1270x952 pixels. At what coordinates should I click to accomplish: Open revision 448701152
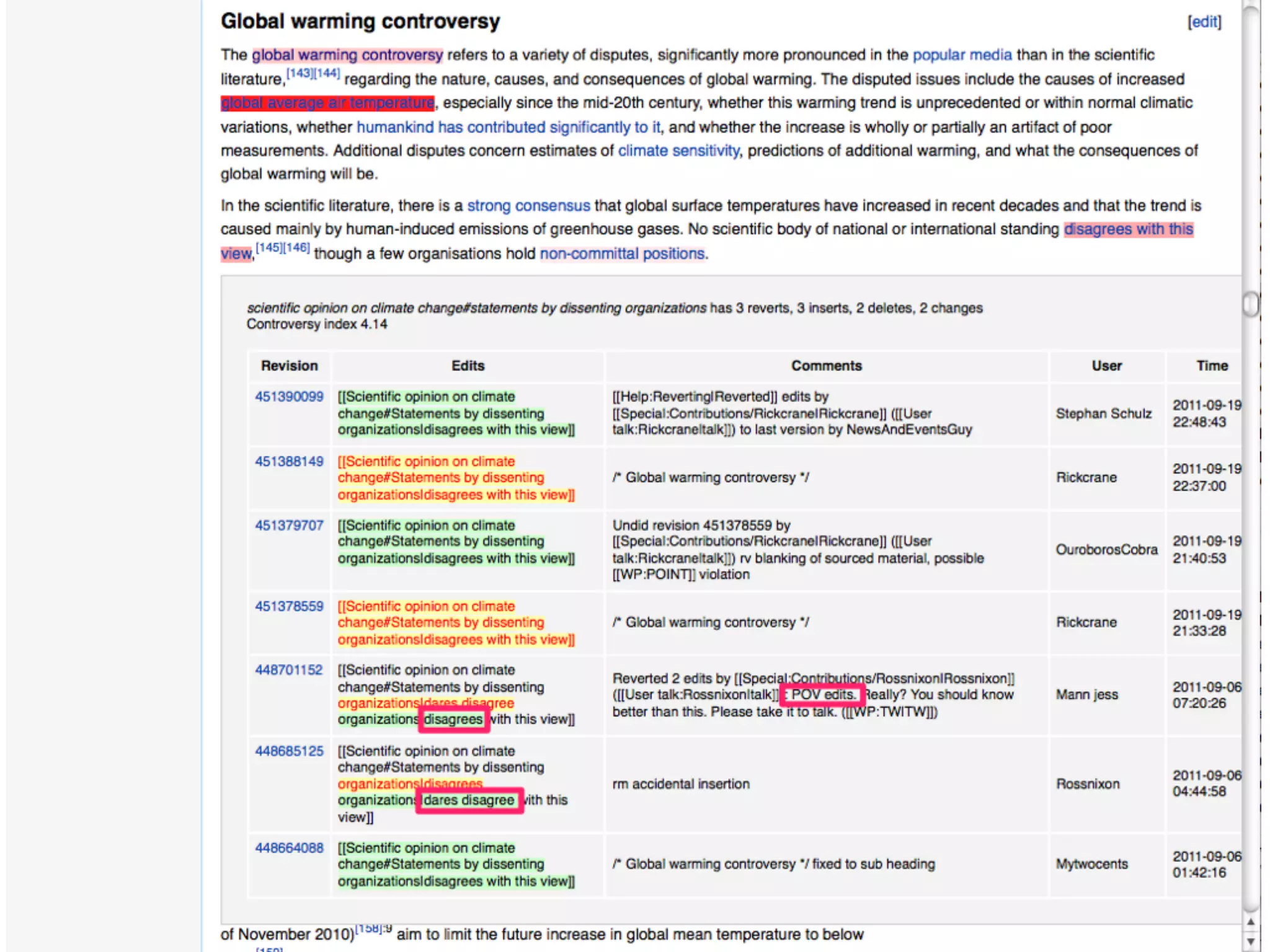tap(289, 670)
